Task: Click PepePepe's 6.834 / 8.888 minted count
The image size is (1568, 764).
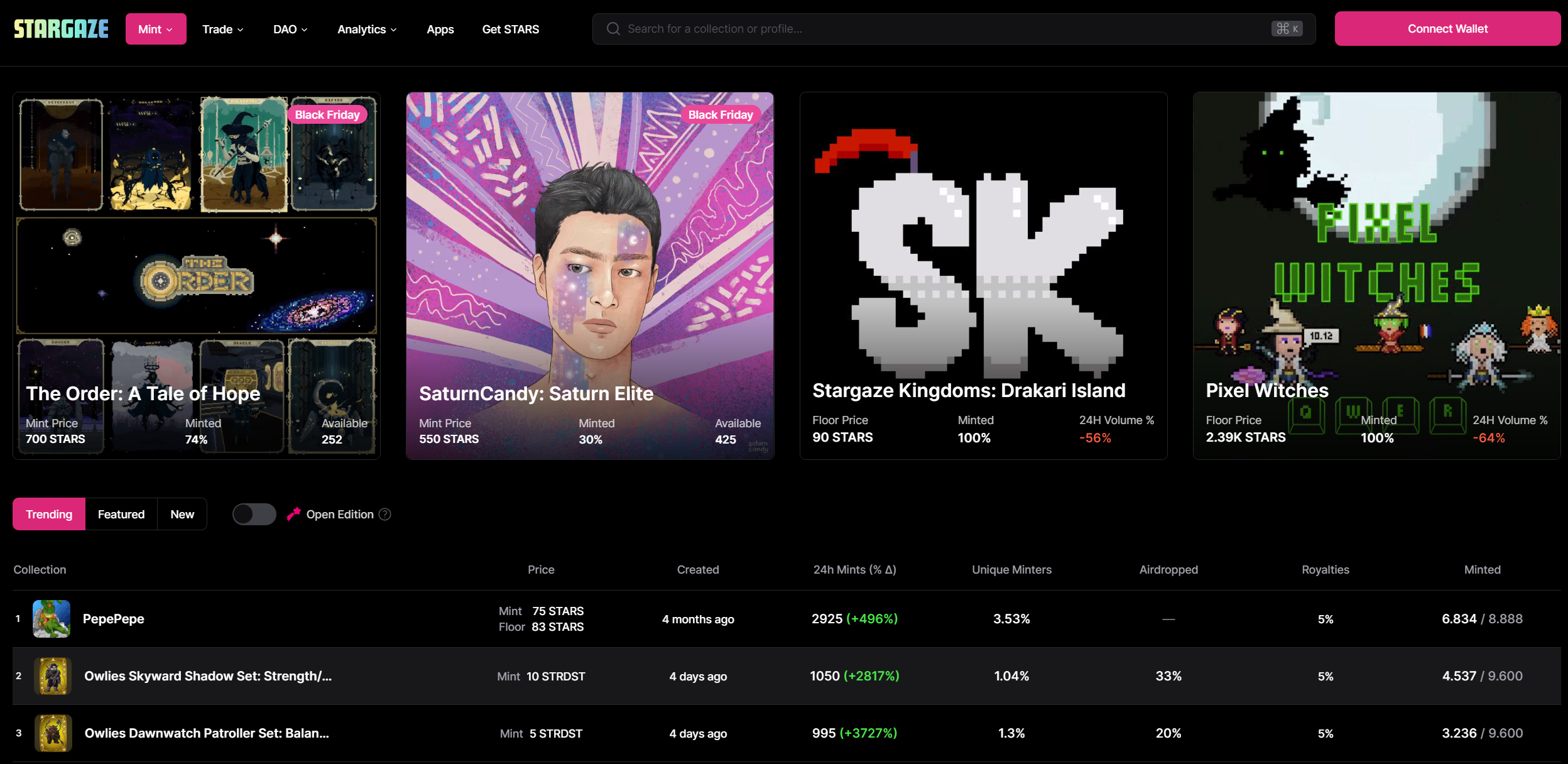Action: click(x=1482, y=619)
